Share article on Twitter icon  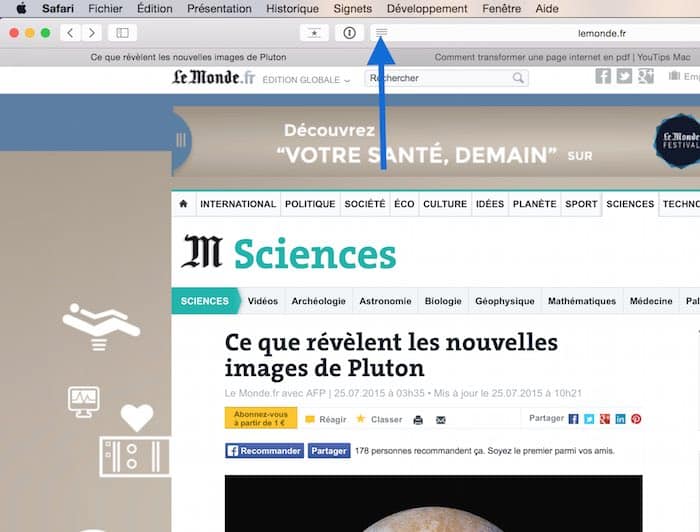[589, 419]
